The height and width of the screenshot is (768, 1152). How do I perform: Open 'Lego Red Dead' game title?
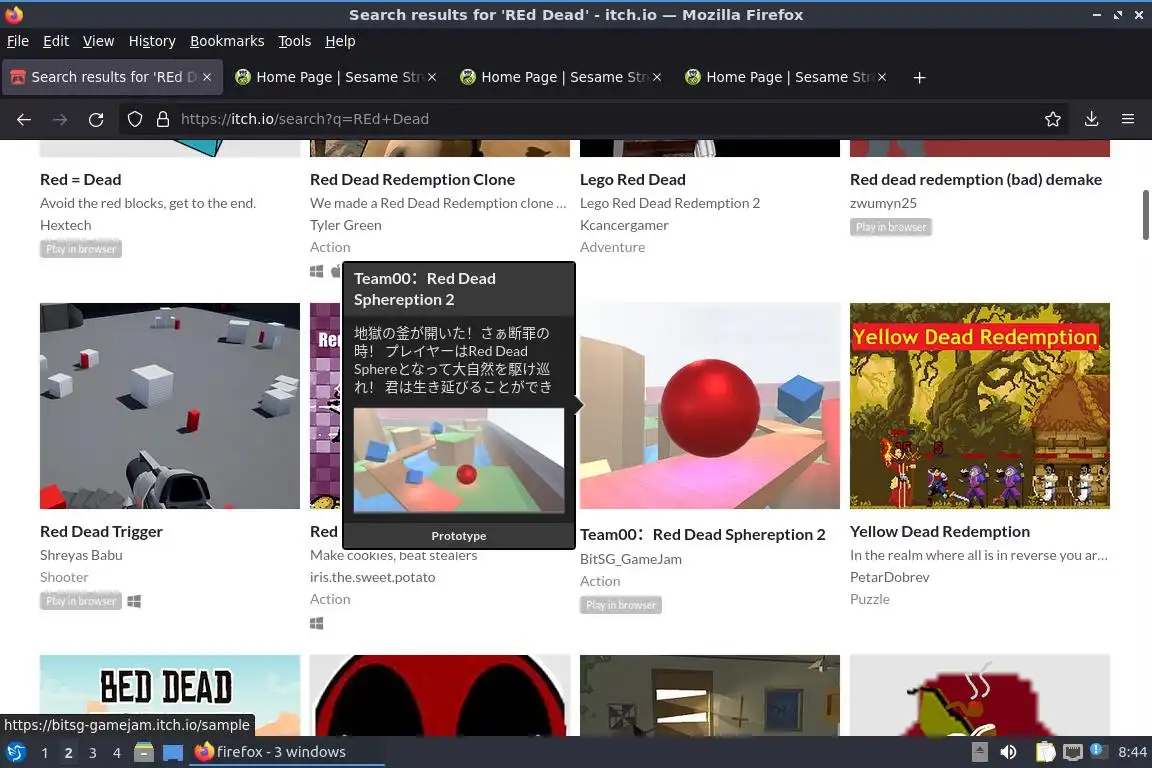click(633, 179)
